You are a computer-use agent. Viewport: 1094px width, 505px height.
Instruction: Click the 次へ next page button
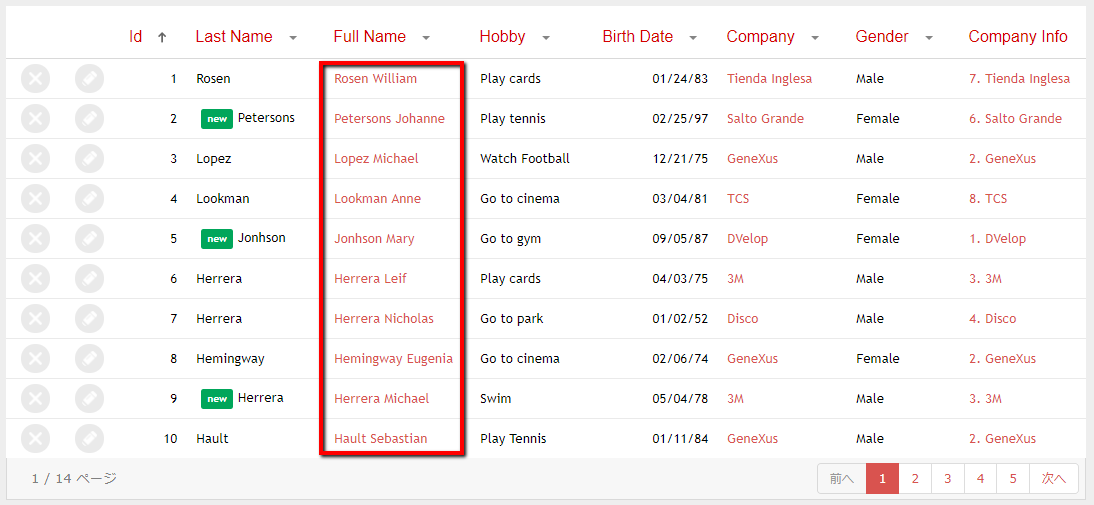1054,479
